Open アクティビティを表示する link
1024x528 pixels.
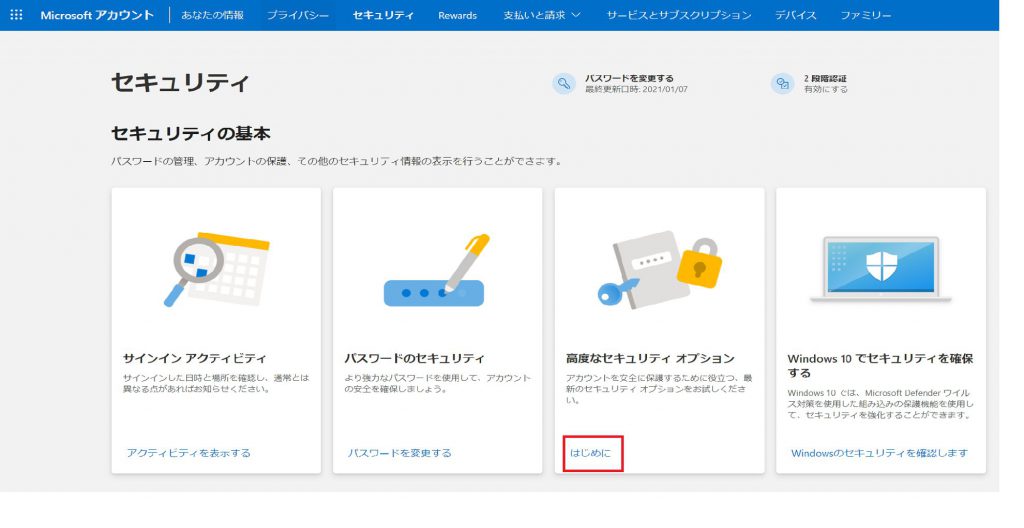tap(189, 453)
